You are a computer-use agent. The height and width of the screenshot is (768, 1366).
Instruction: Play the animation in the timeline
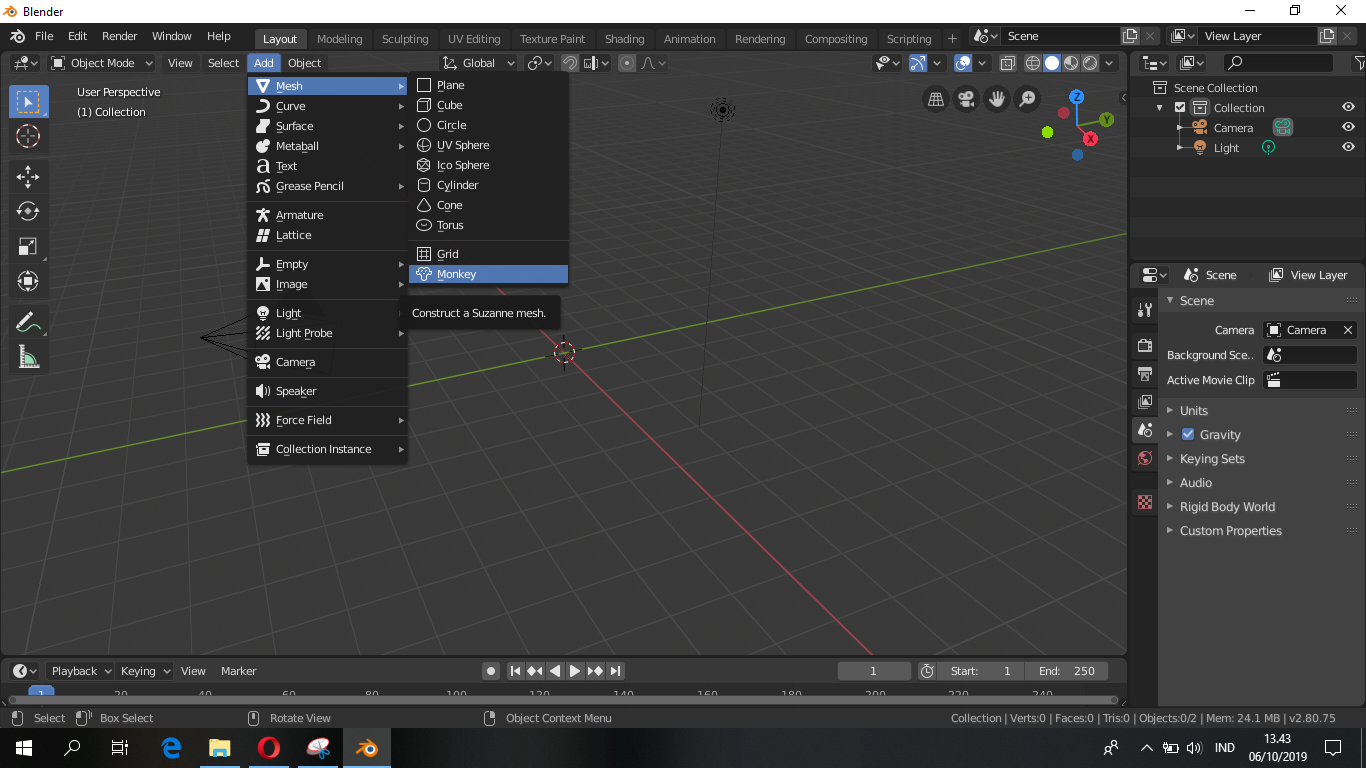(575, 671)
